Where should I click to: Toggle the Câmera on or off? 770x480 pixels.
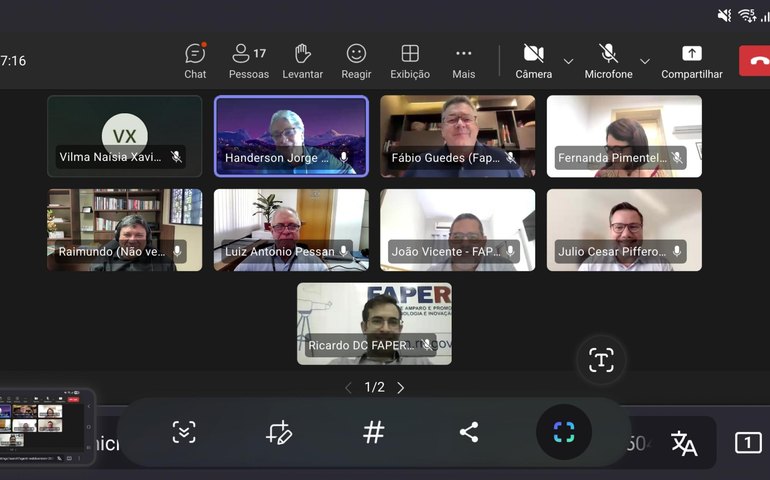(x=533, y=60)
